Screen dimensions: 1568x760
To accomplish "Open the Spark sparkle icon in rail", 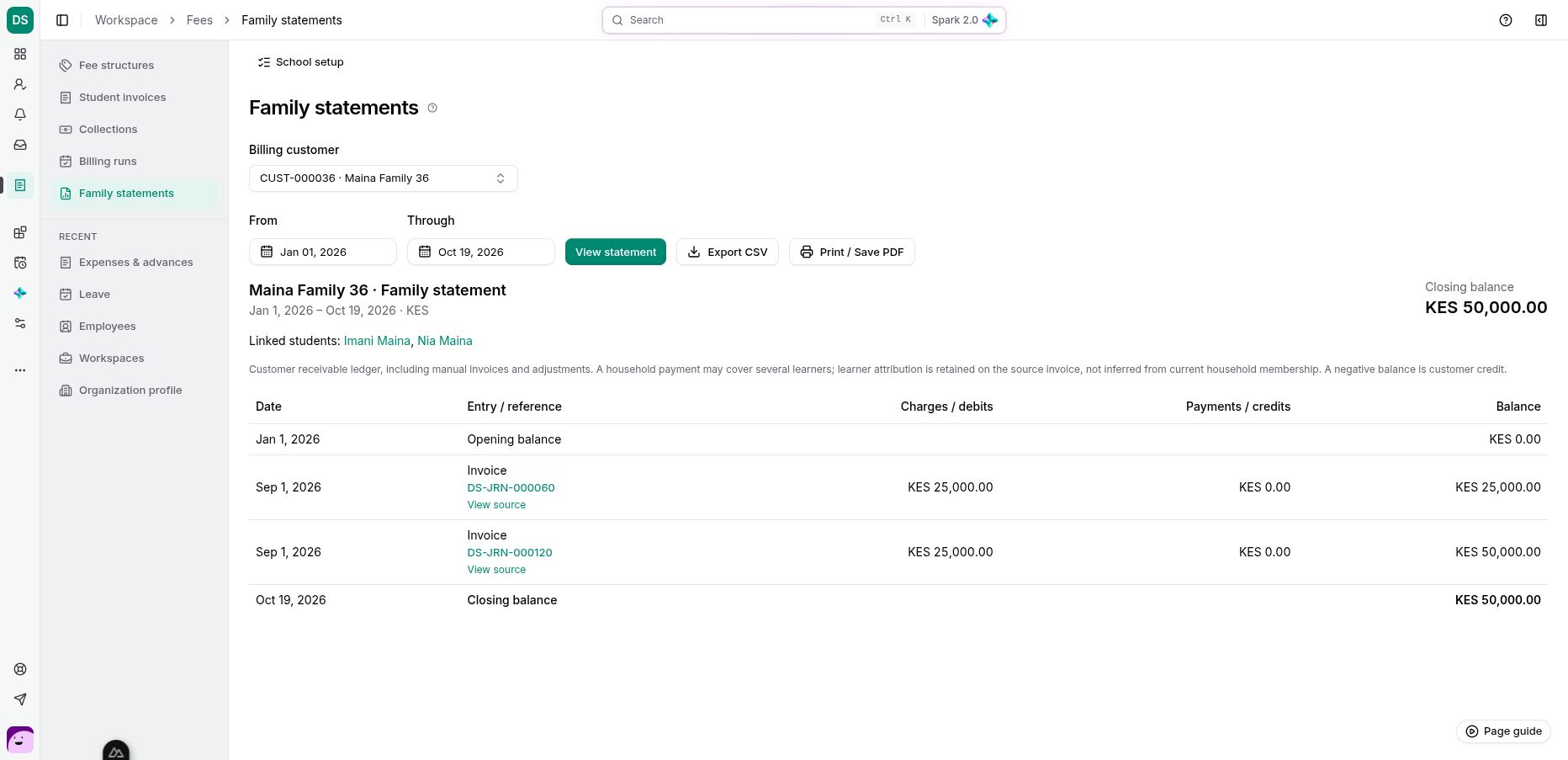I will (x=20, y=293).
